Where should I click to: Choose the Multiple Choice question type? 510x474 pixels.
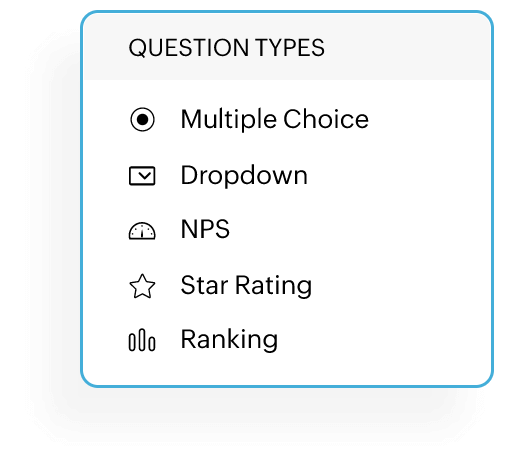coord(275,119)
